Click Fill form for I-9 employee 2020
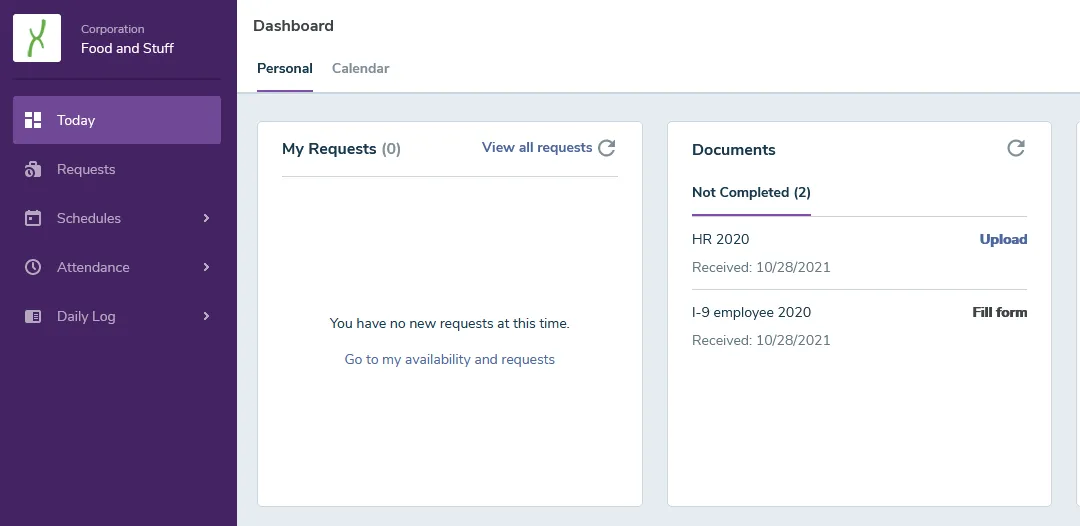This screenshot has height=526, width=1080. [x=999, y=313]
